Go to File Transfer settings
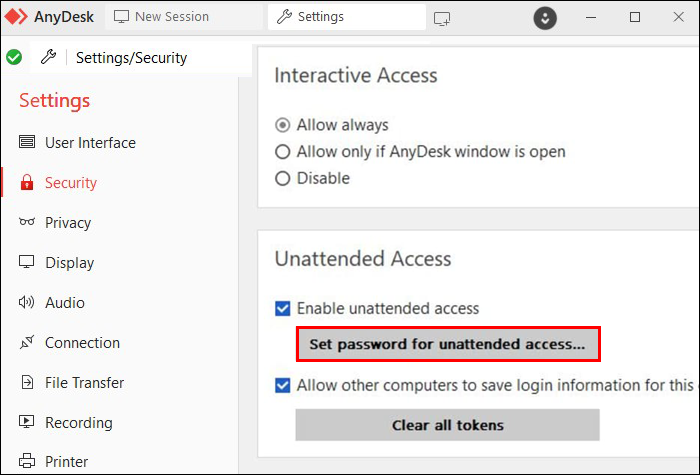700x475 pixels. click(x=84, y=383)
